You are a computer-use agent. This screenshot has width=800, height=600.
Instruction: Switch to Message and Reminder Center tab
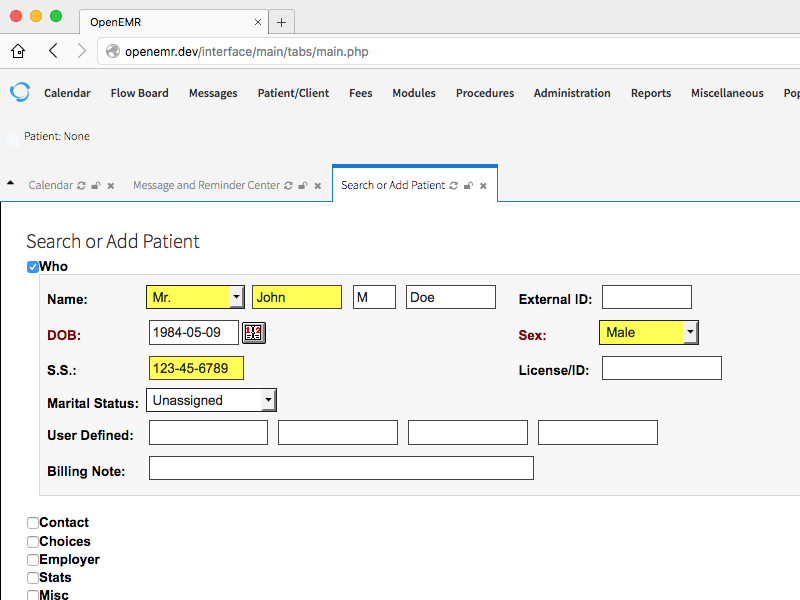pyautogui.click(x=206, y=186)
